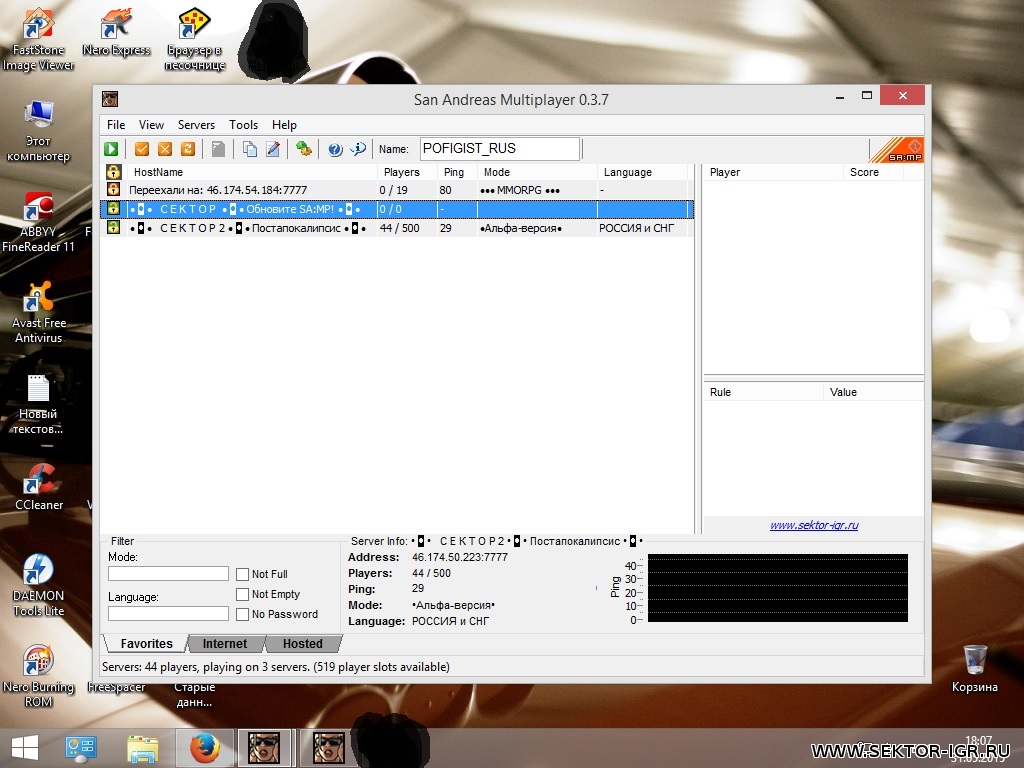Switch to the Hosted tab
The height and width of the screenshot is (768, 1024).
click(x=302, y=644)
